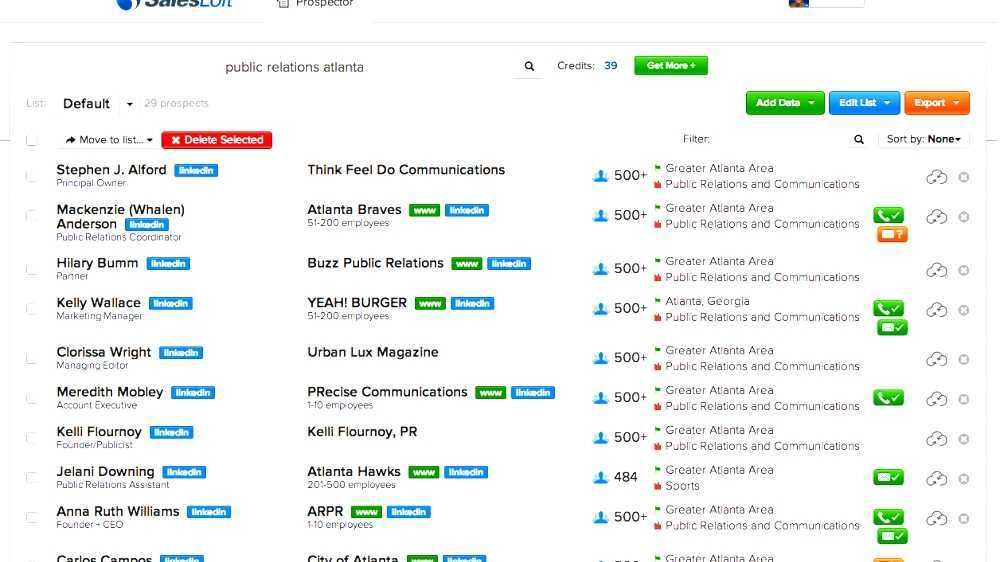Click the 39 credits count
This screenshot has width=1000, height=562.
point(610,66)
